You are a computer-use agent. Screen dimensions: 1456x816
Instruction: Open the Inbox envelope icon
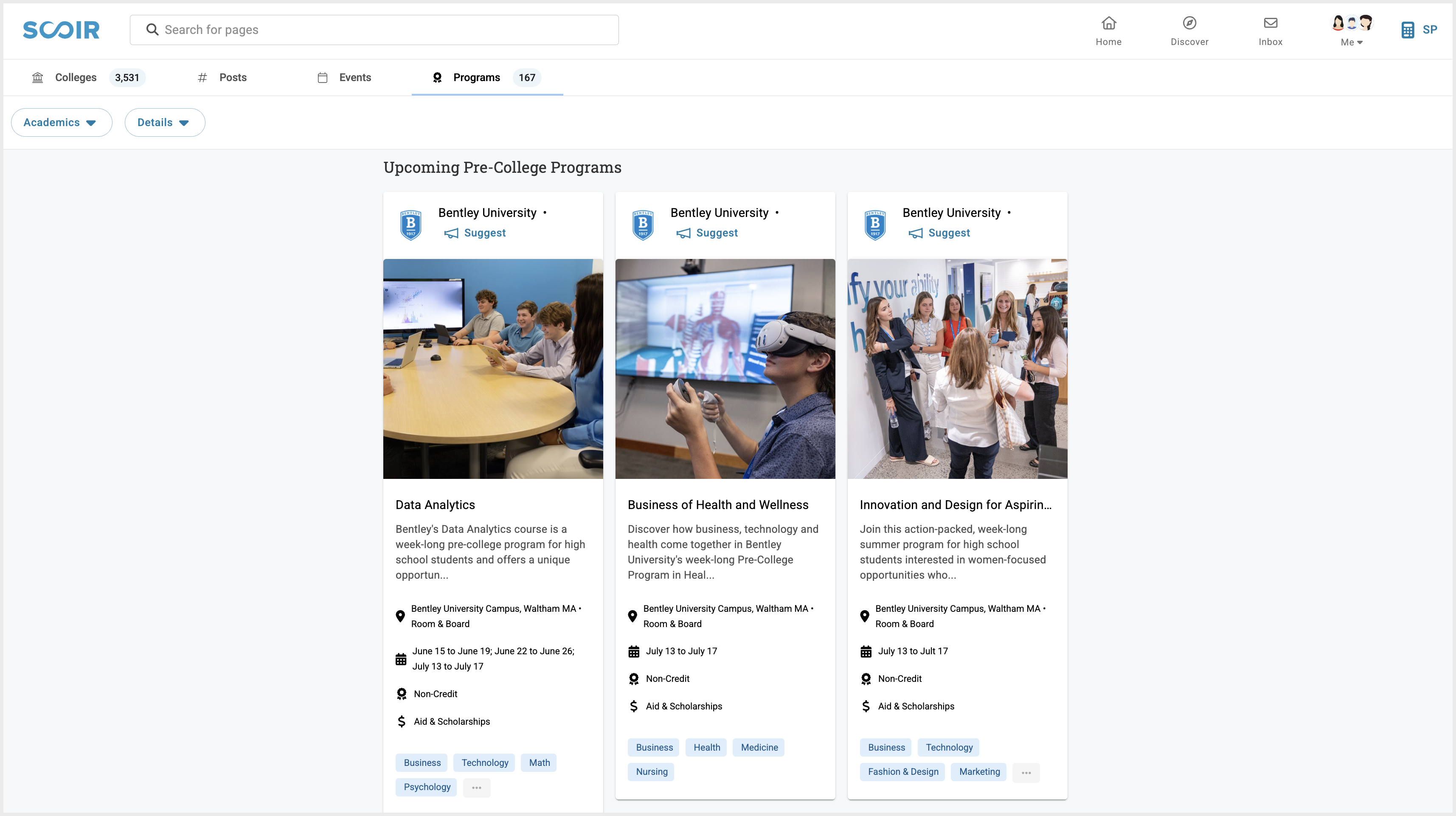(x=1270, y=24)
